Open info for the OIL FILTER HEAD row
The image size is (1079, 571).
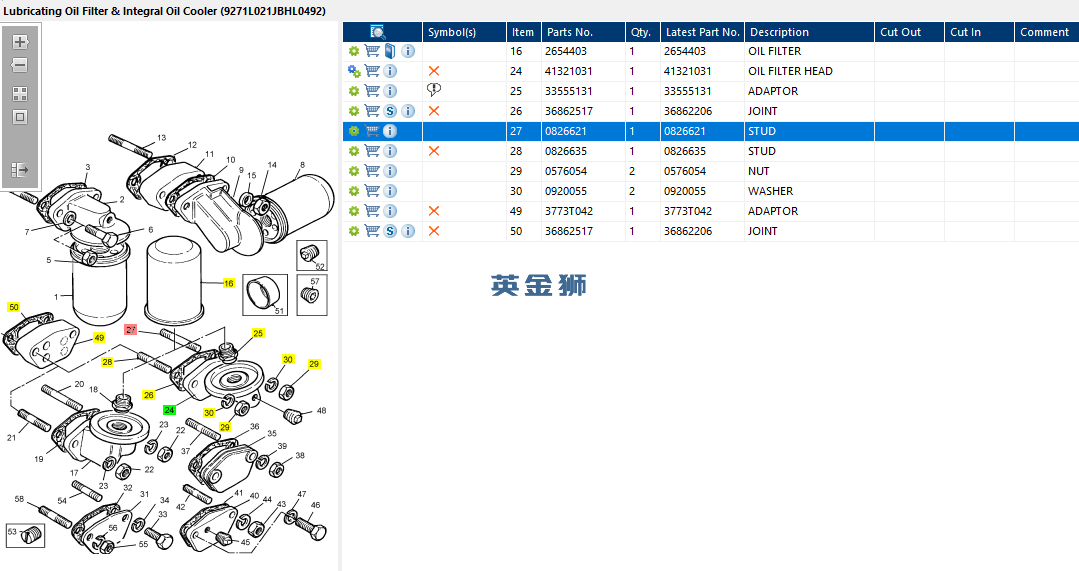390,71
